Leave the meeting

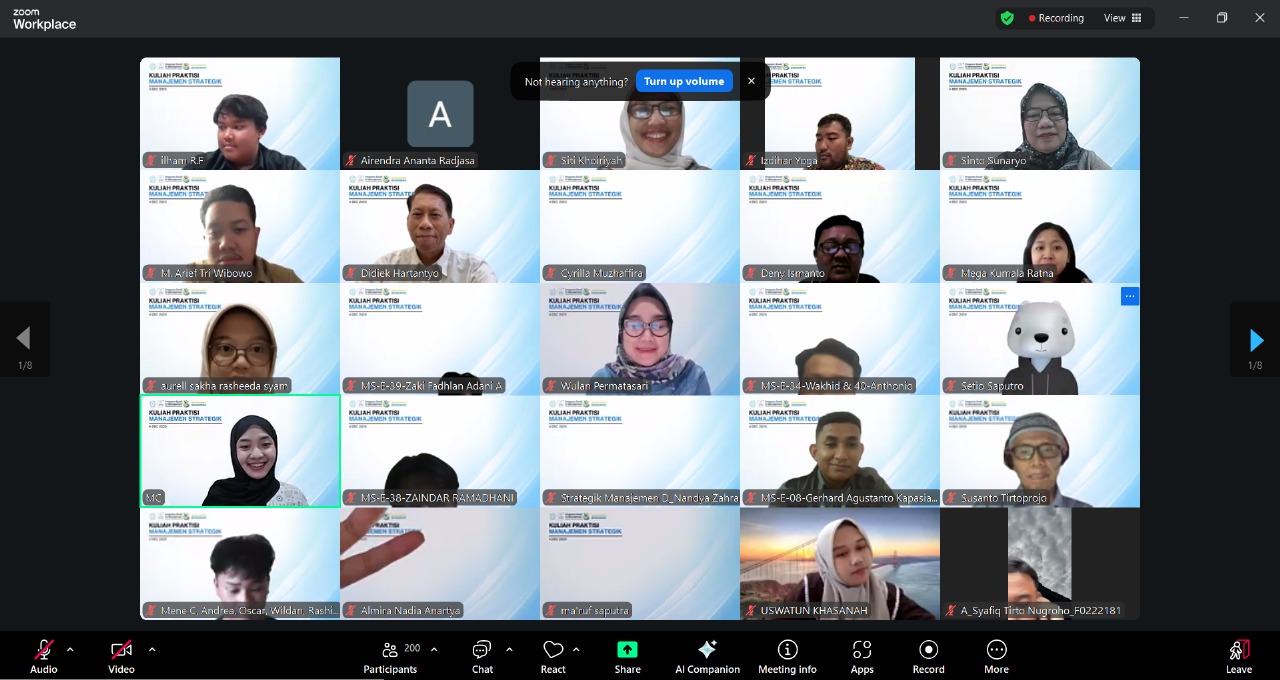coord(1239,656)
